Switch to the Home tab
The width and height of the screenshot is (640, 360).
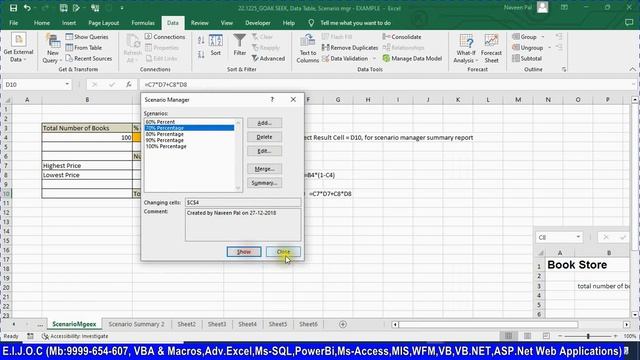pyautogui.click(x=42, y=23)
